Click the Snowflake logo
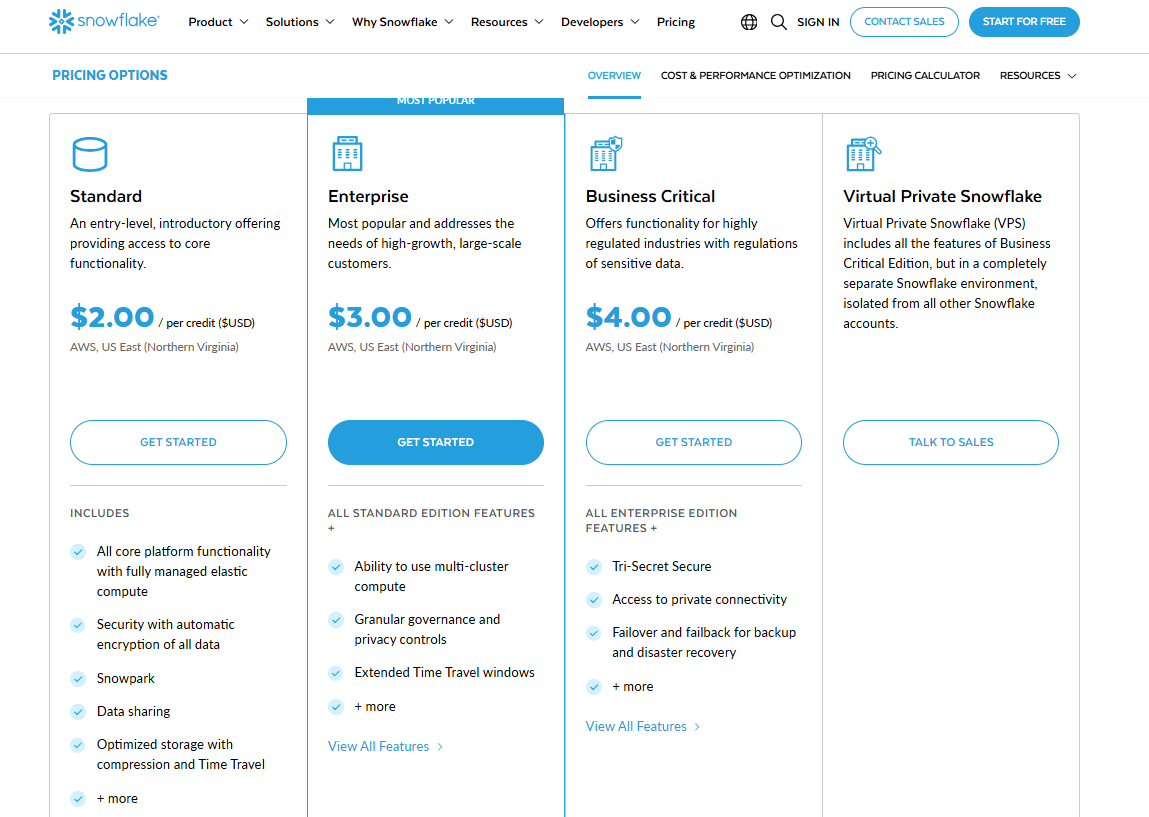1149x817 pixels. tap(103, 21)
